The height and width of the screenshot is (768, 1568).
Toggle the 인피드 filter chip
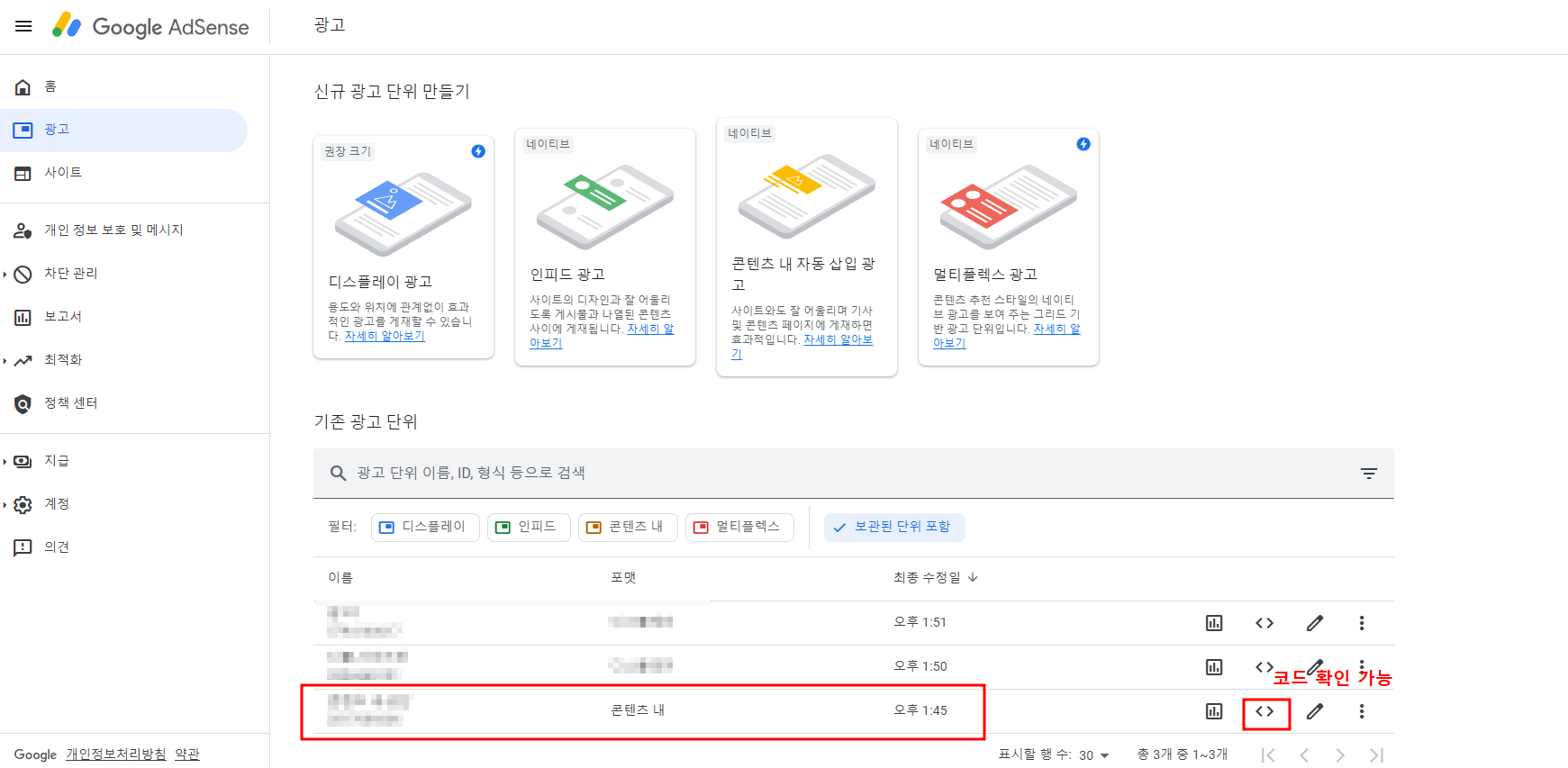529,527
